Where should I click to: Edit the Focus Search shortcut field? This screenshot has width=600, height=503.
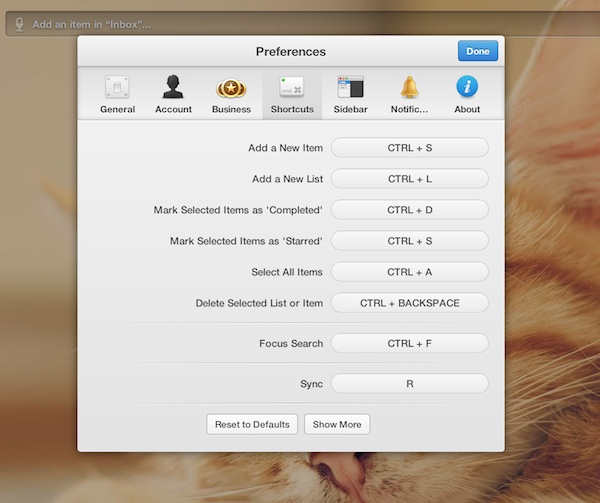coord(410,343)
